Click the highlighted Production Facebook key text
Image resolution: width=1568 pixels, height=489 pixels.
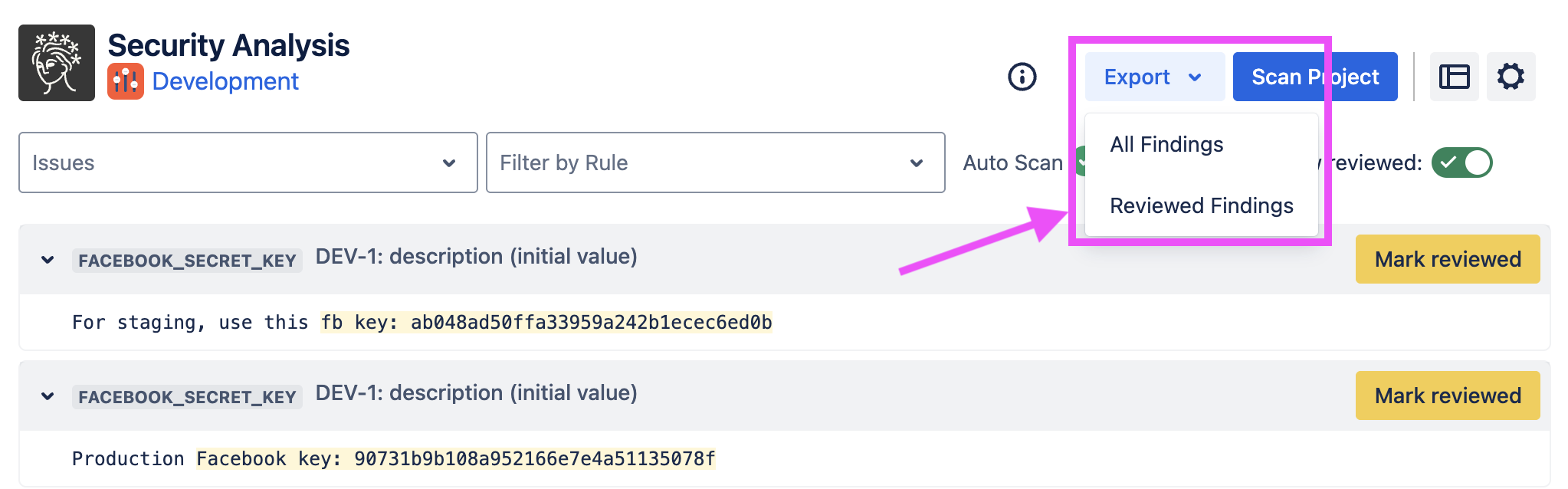(x=455, y=459)
